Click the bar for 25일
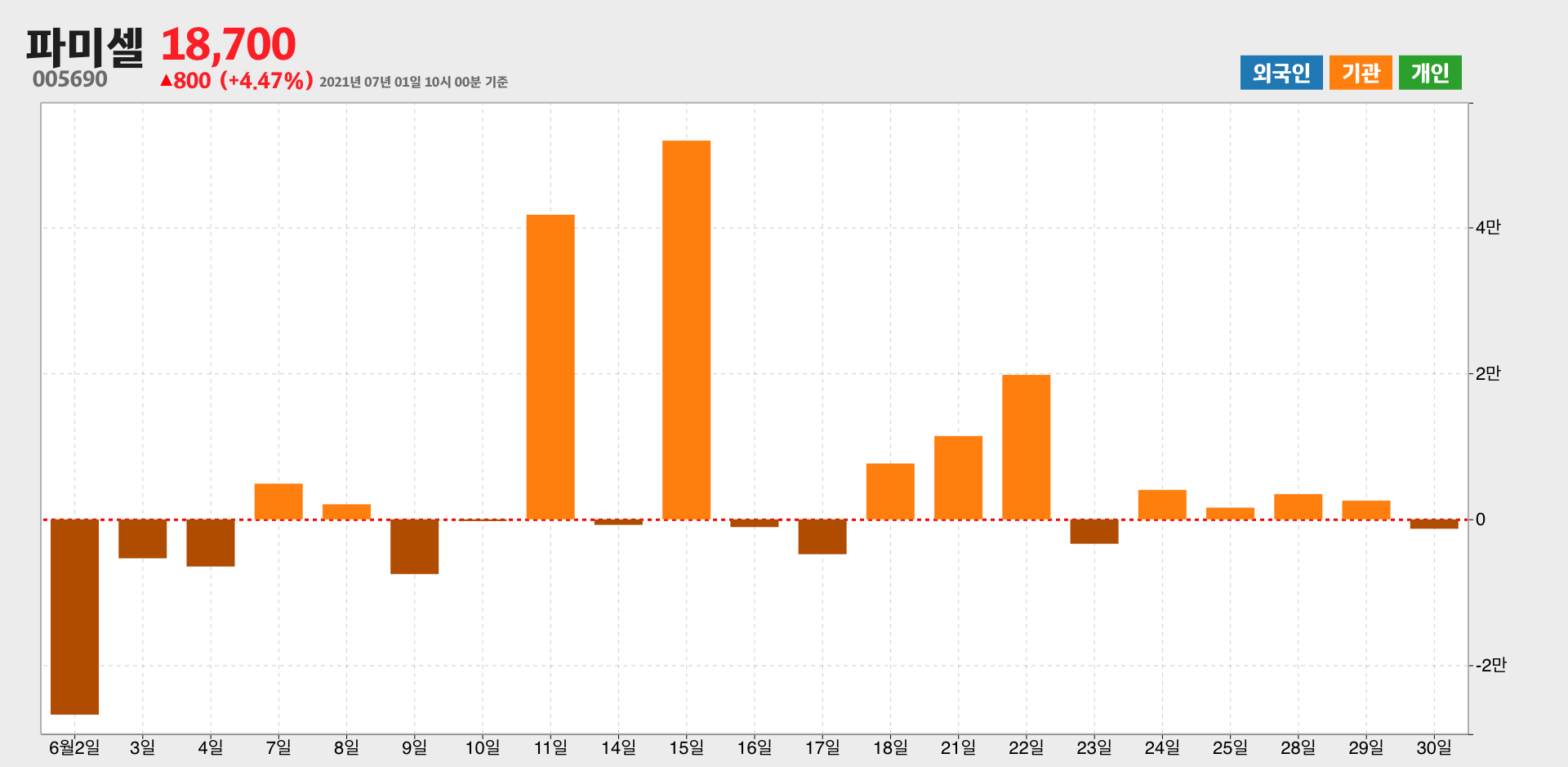This screenshot has height=767, width=1568. tap(1230, 514)
